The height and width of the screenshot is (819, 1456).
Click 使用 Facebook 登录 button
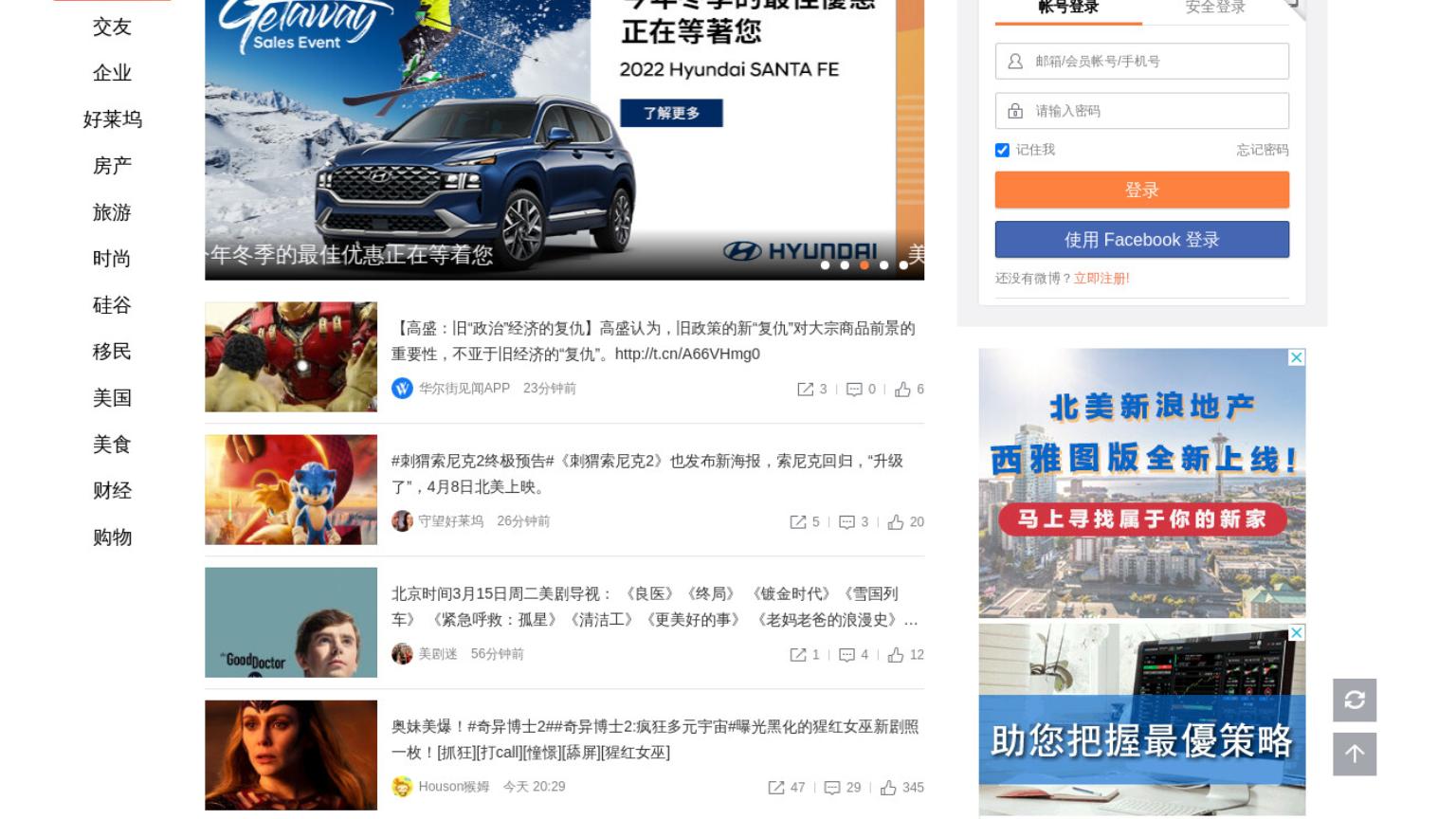tap(1142, 240)
